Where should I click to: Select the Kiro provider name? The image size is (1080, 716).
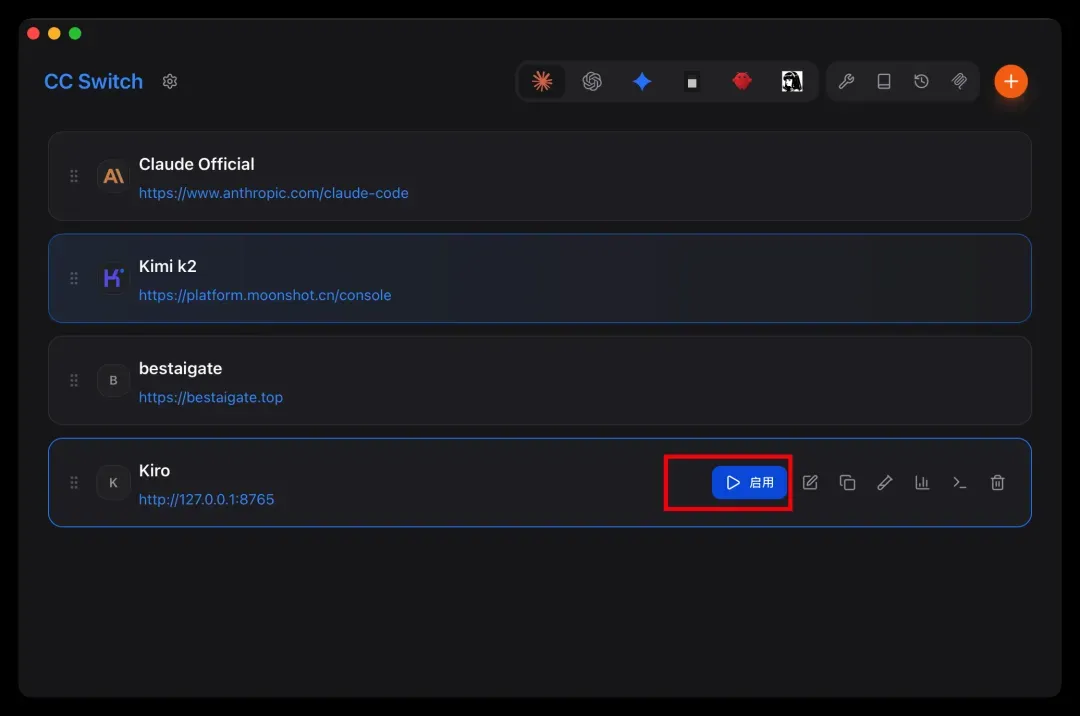(x=154, y=470)
